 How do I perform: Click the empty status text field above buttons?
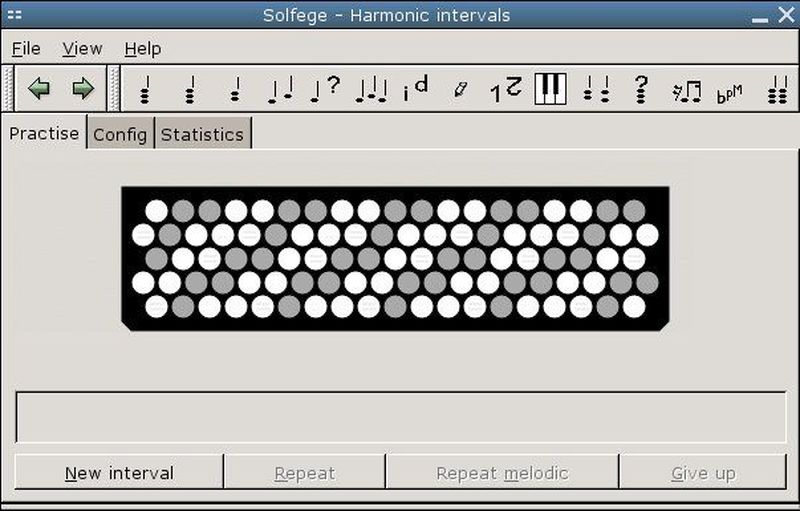(400, 417)
